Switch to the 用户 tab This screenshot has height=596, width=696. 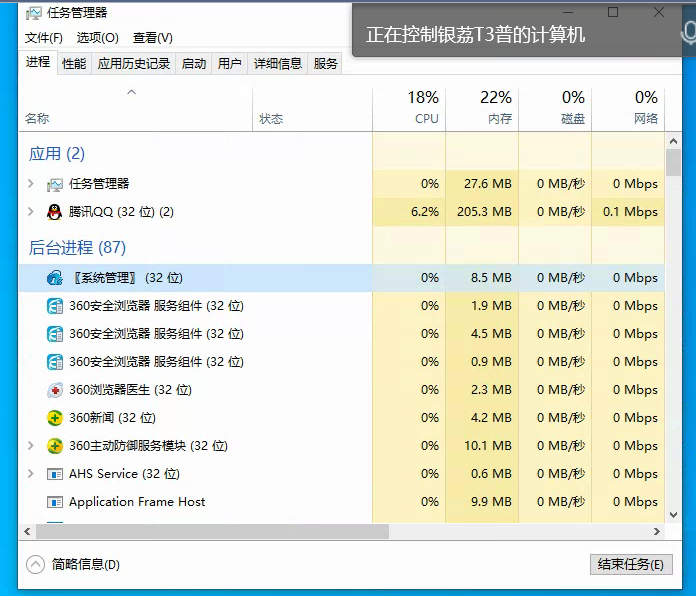point(229,63)
